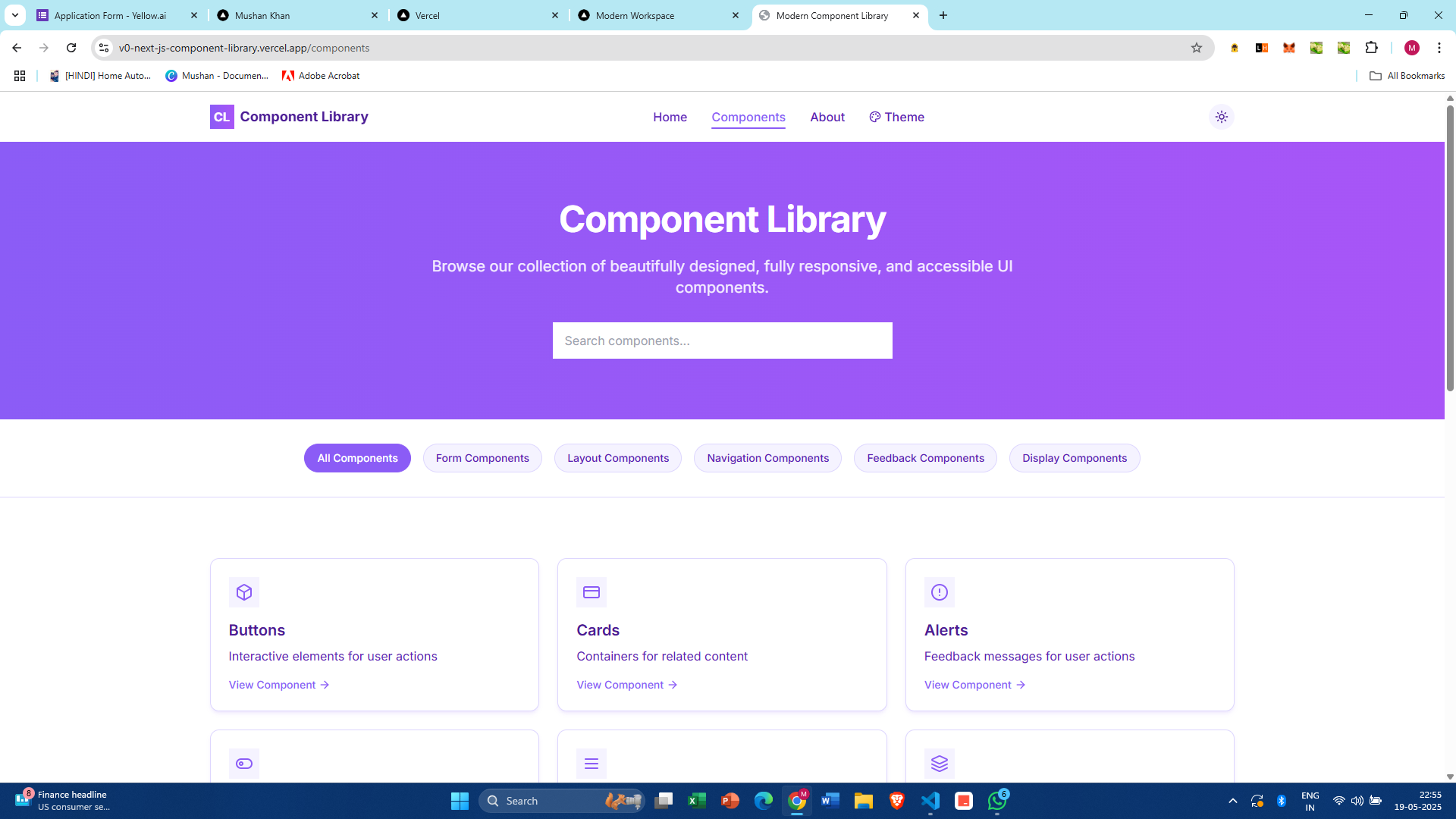Select Feedback Components filter

(925, 458)
